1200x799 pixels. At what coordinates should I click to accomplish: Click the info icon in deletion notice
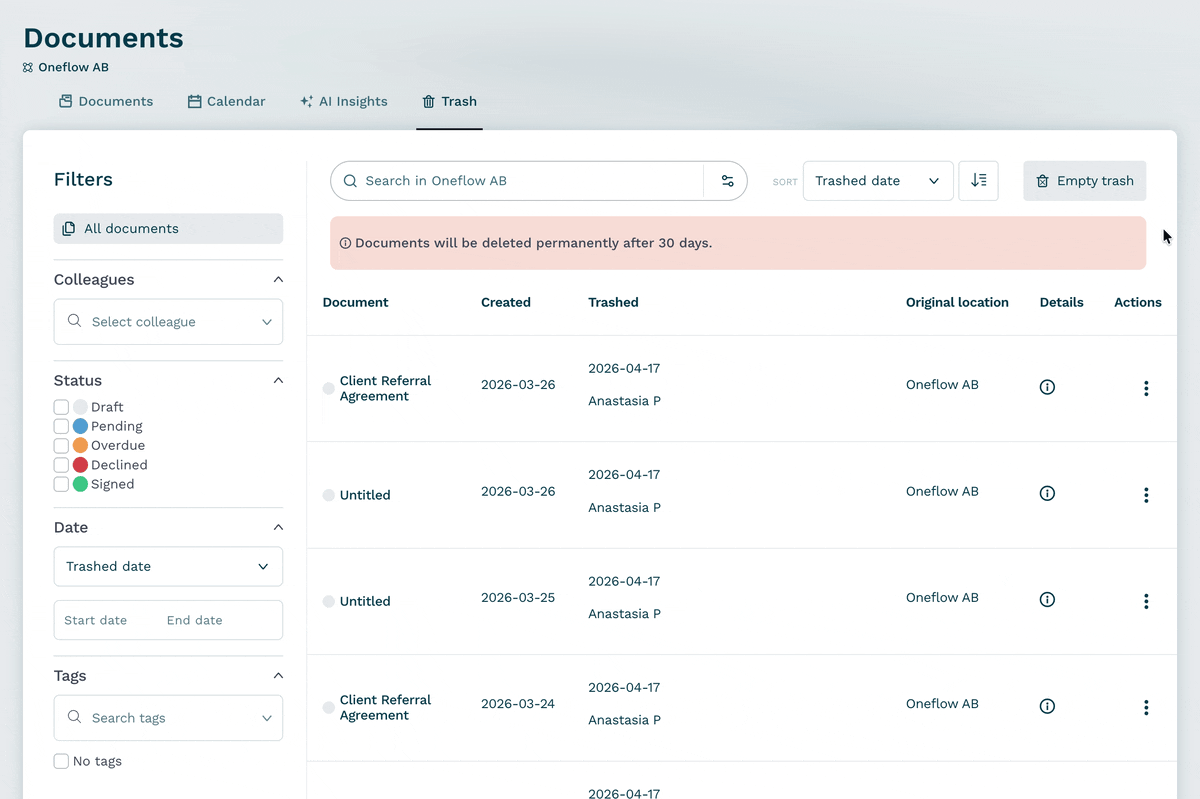(346, 243)
